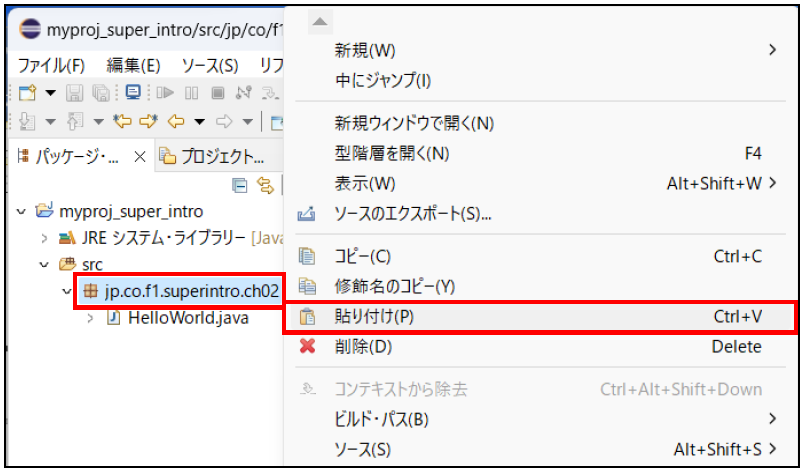Screen dimensions: 804x470
Task: Open the 新規(W) submenu
Action: point(365,50)
